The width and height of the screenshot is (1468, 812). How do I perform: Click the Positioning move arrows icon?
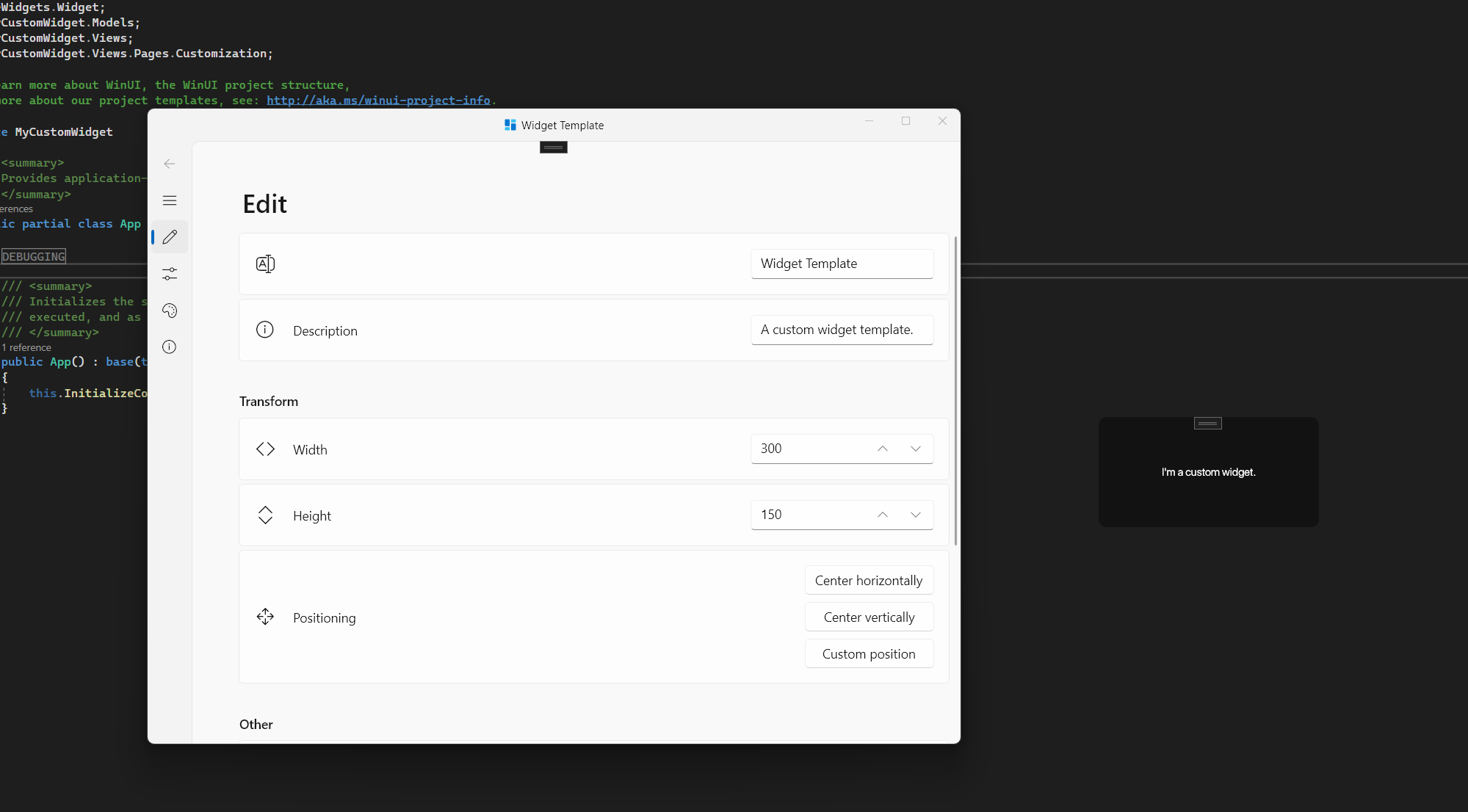[265, 617]
